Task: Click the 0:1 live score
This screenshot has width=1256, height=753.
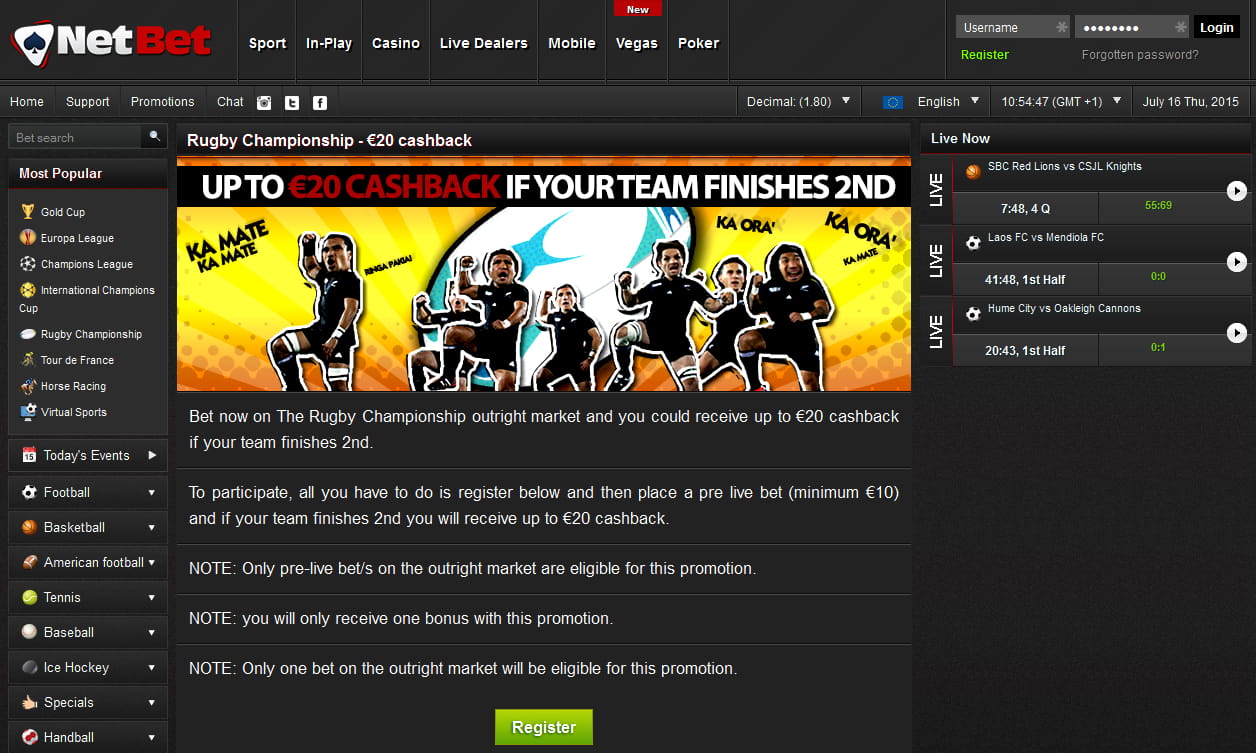Action: click(1159, 348)
